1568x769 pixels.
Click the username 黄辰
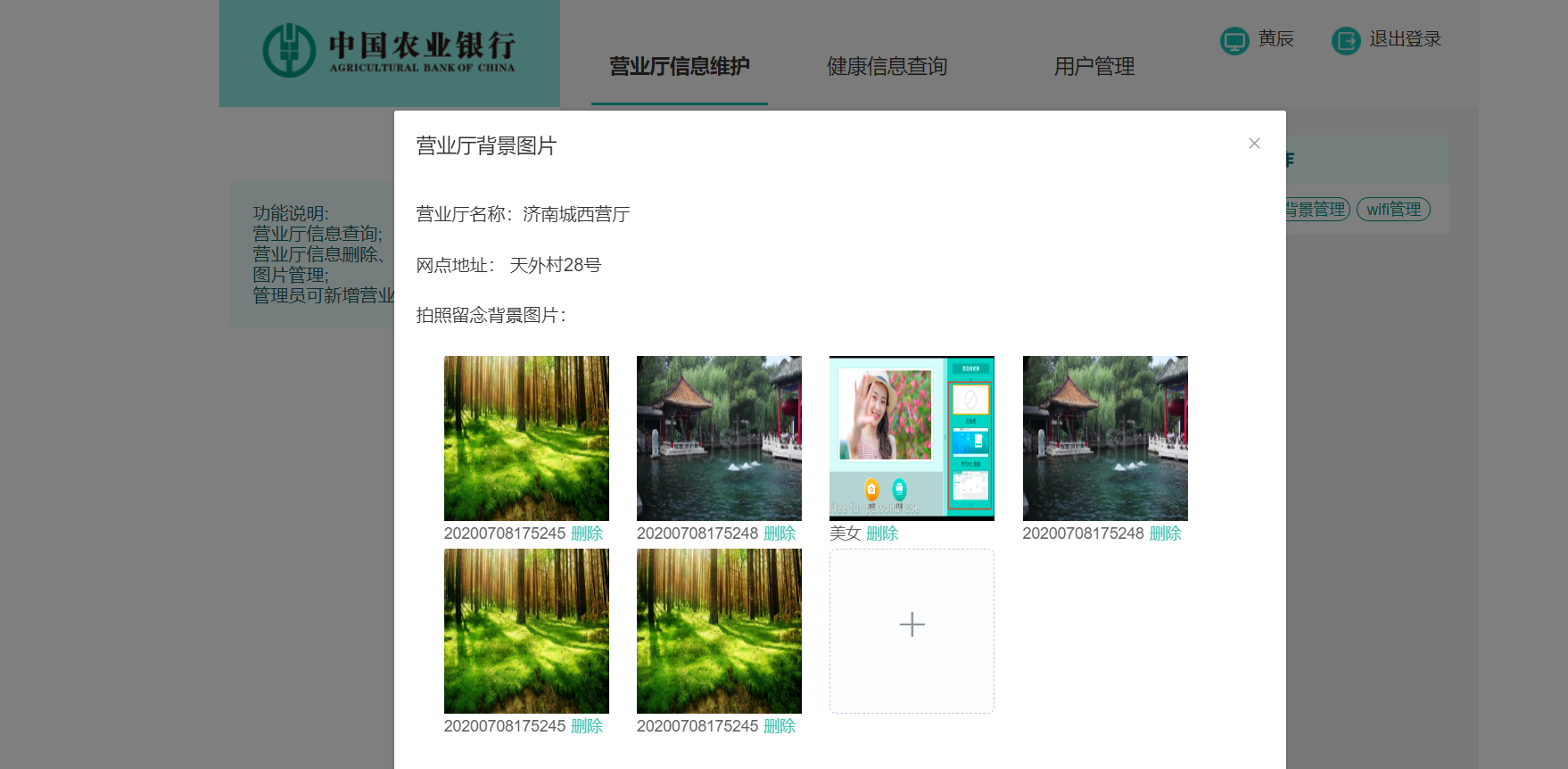point(1276,38)
